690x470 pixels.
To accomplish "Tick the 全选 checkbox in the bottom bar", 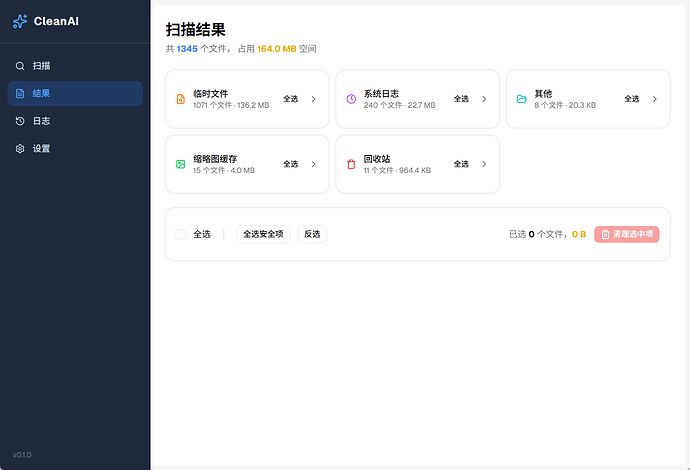I will click(180, 234).
